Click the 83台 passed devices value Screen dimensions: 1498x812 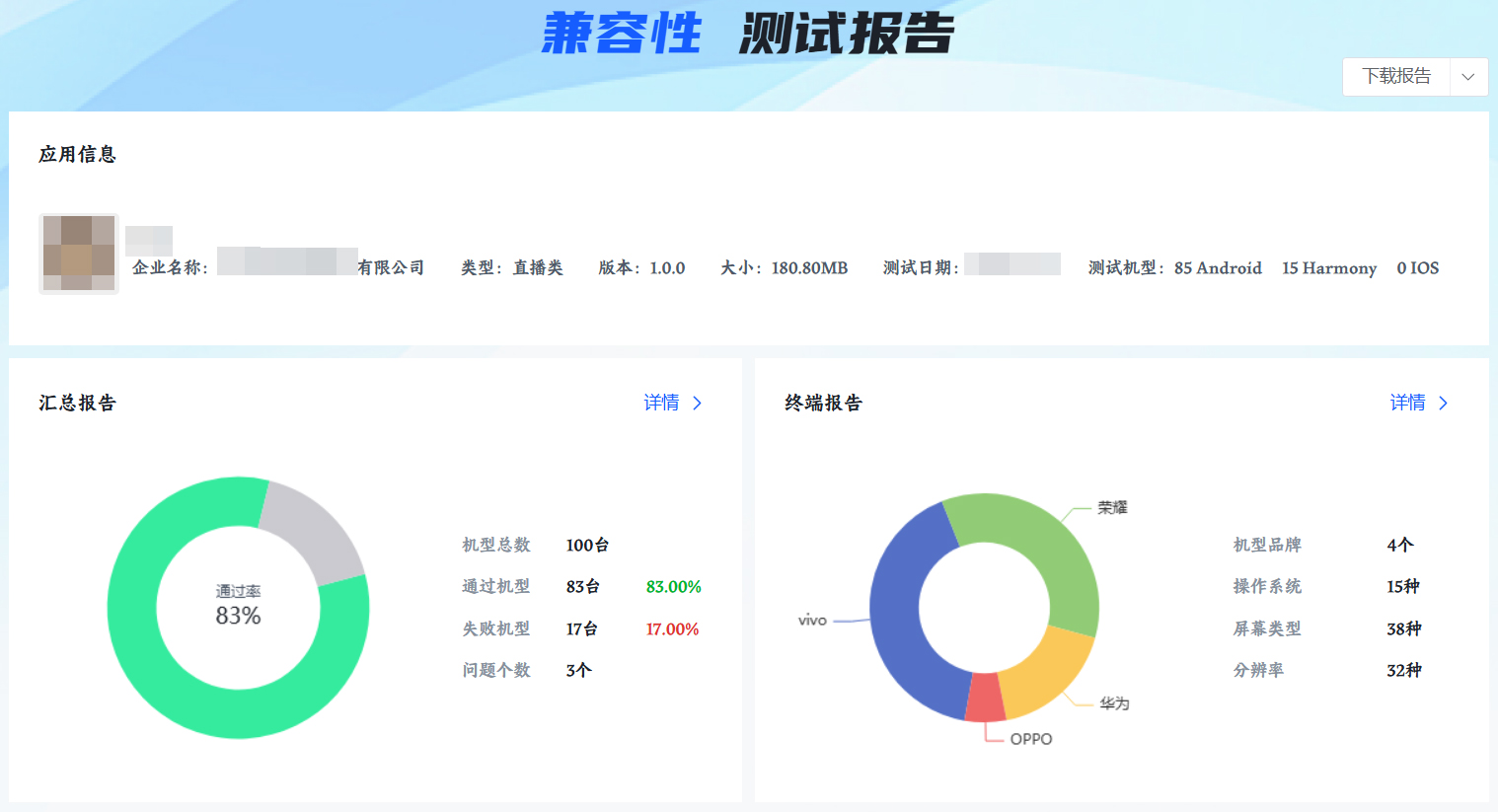click(x=582, y=587)
